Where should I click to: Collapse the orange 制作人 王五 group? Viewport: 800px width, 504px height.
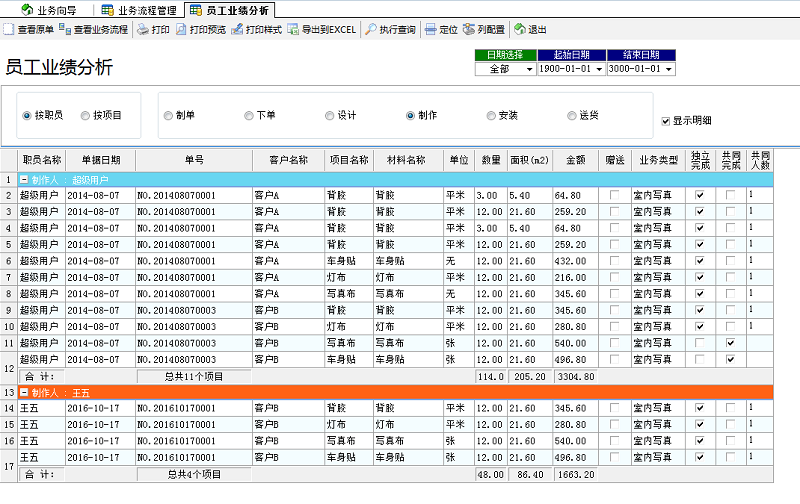coord(24,393)
